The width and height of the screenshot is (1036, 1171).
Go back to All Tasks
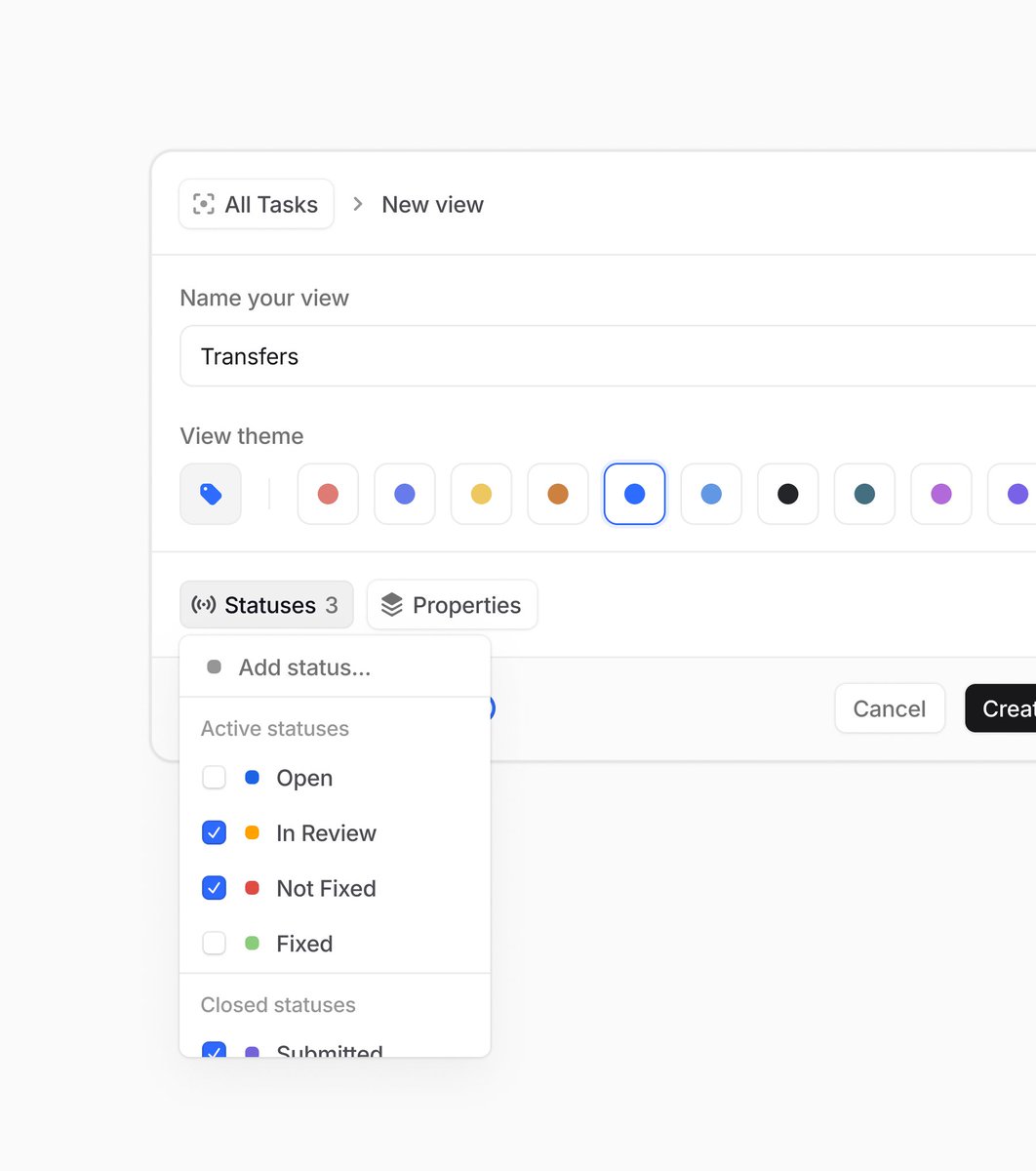[x=257, y=204]
